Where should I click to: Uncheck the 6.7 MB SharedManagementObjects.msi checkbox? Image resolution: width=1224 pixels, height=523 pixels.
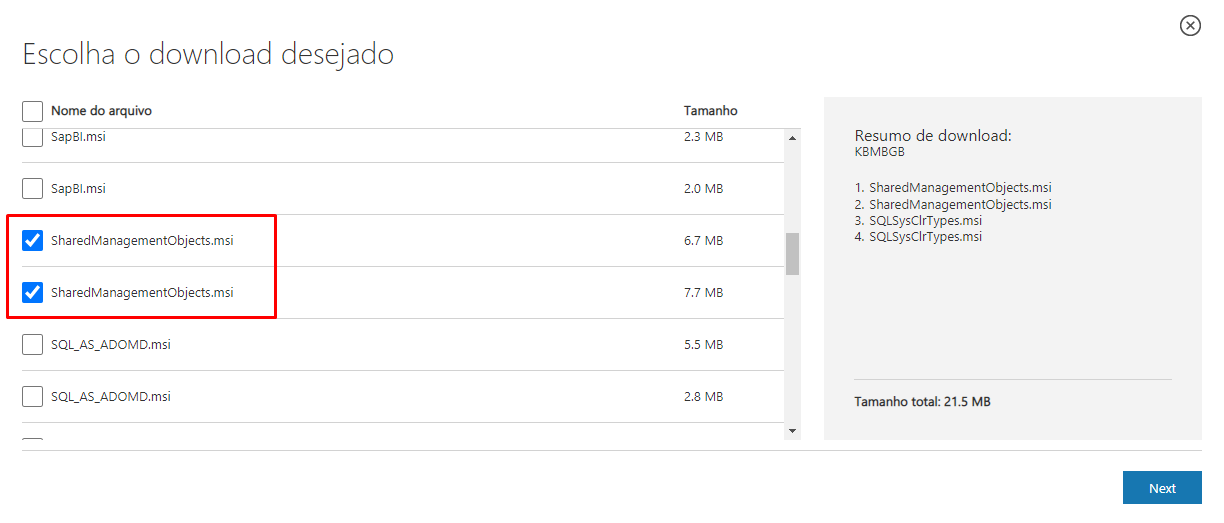pyautogui.click(x=33, y=241)
